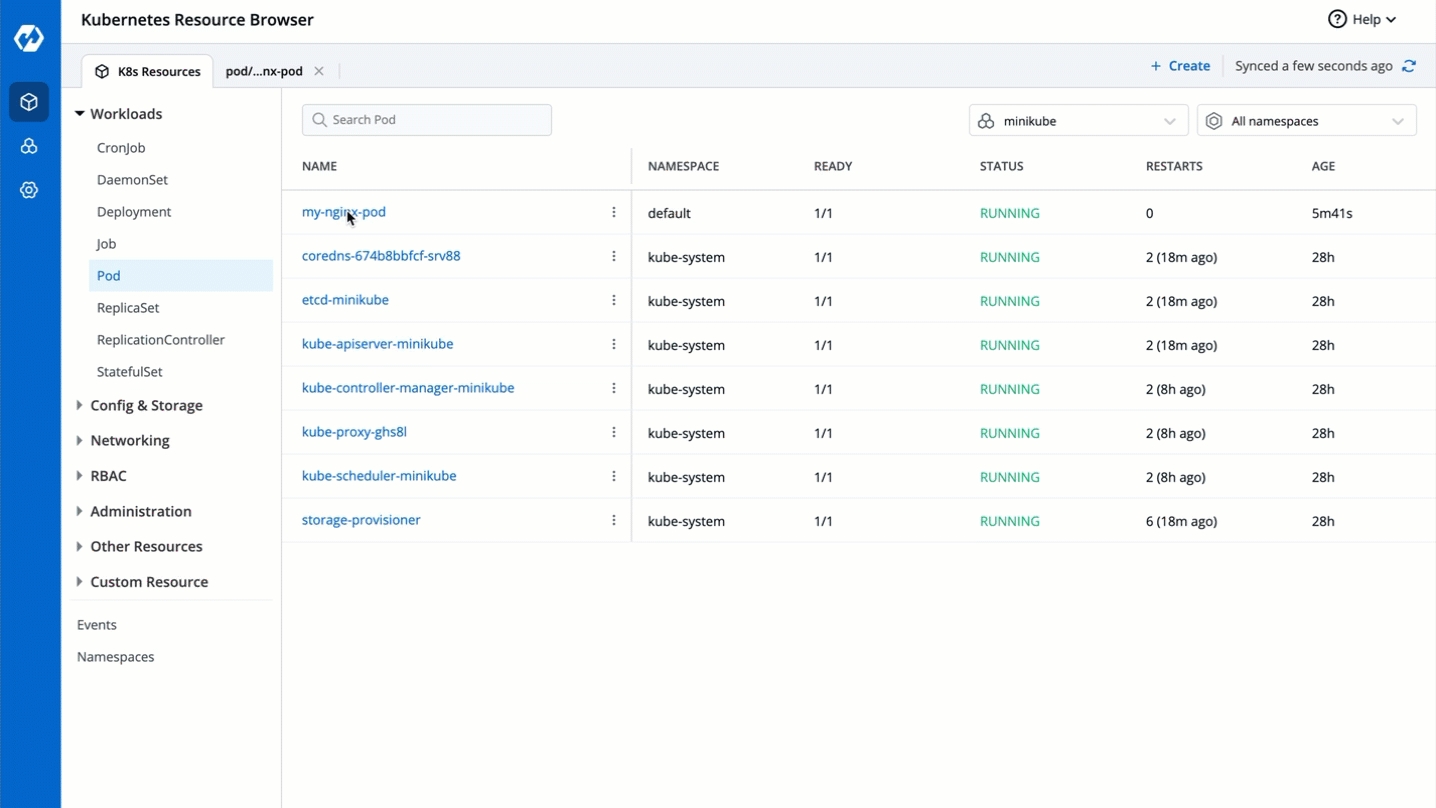
Task: Click the Search Pod input field
Action: click(x=427, y=120)
